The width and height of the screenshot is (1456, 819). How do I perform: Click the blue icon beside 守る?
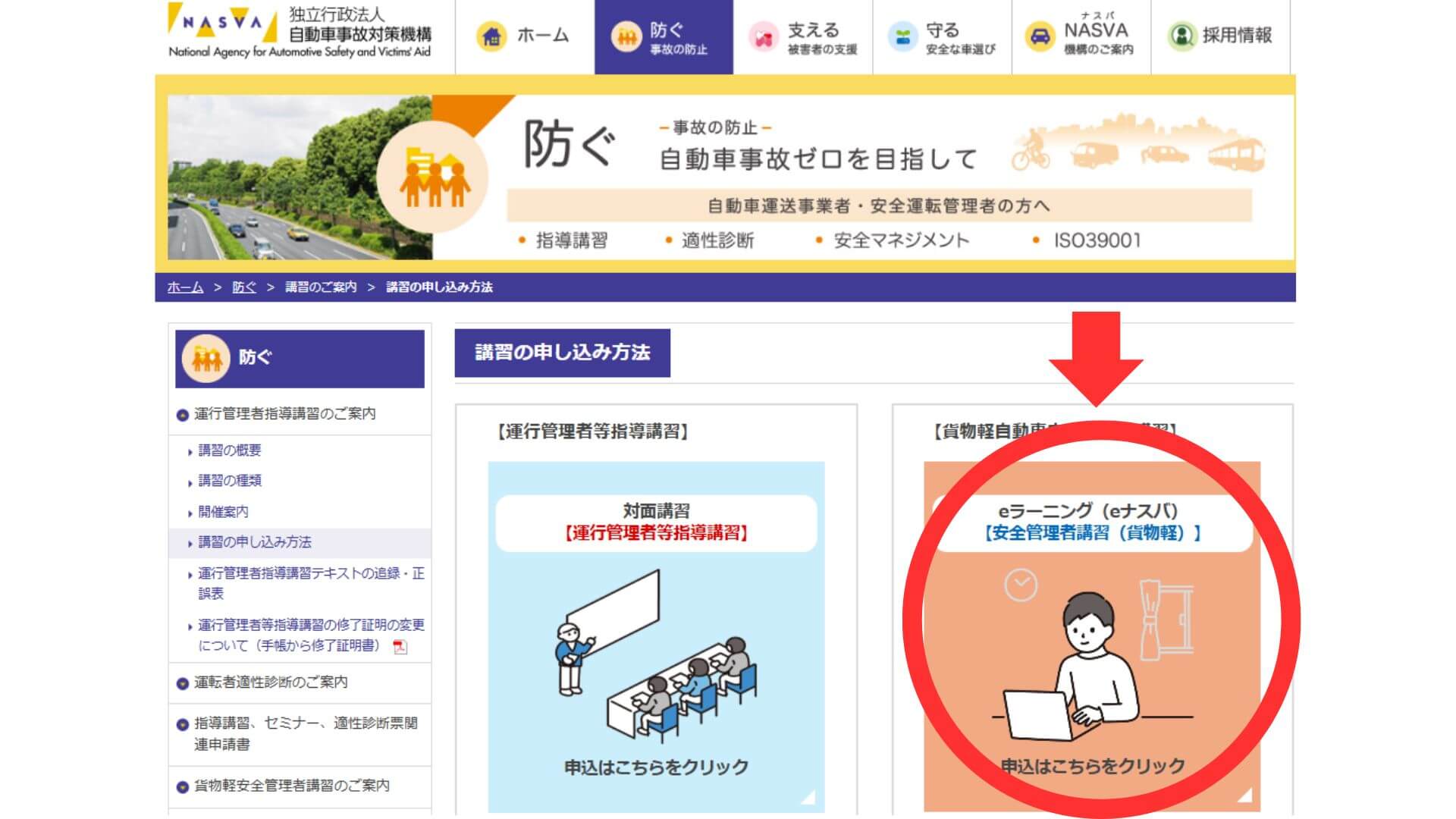click(x=902, y=36)
